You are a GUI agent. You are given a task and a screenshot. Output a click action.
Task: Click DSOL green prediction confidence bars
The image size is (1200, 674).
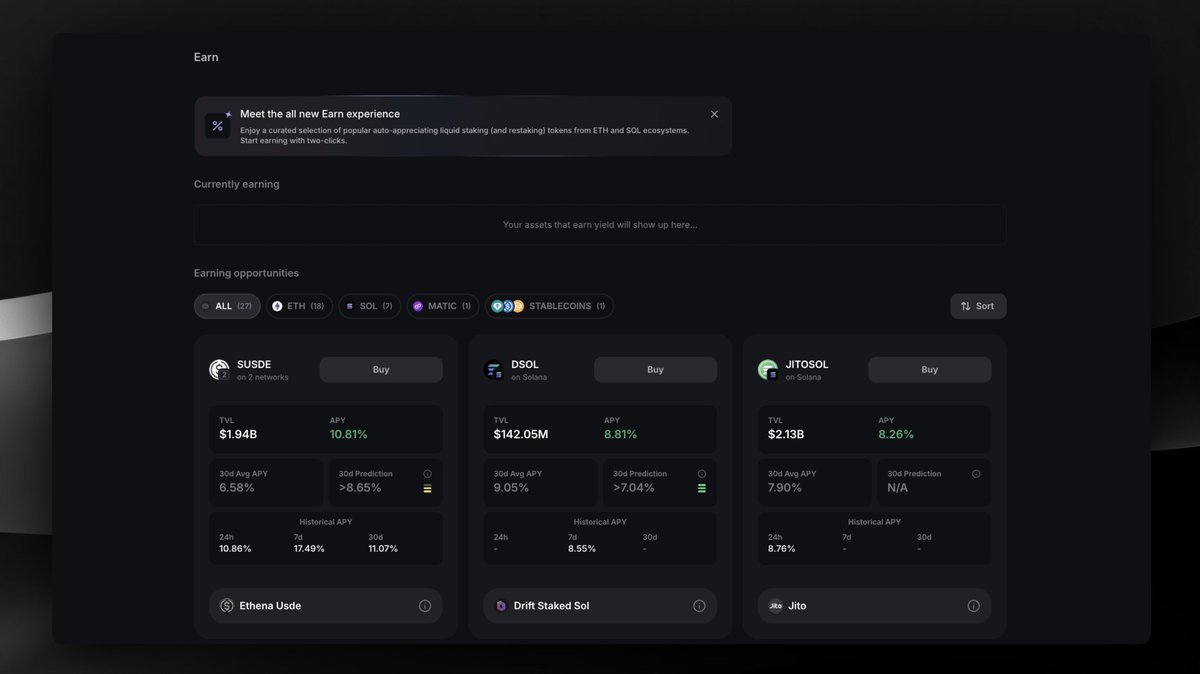coord(701,488)
